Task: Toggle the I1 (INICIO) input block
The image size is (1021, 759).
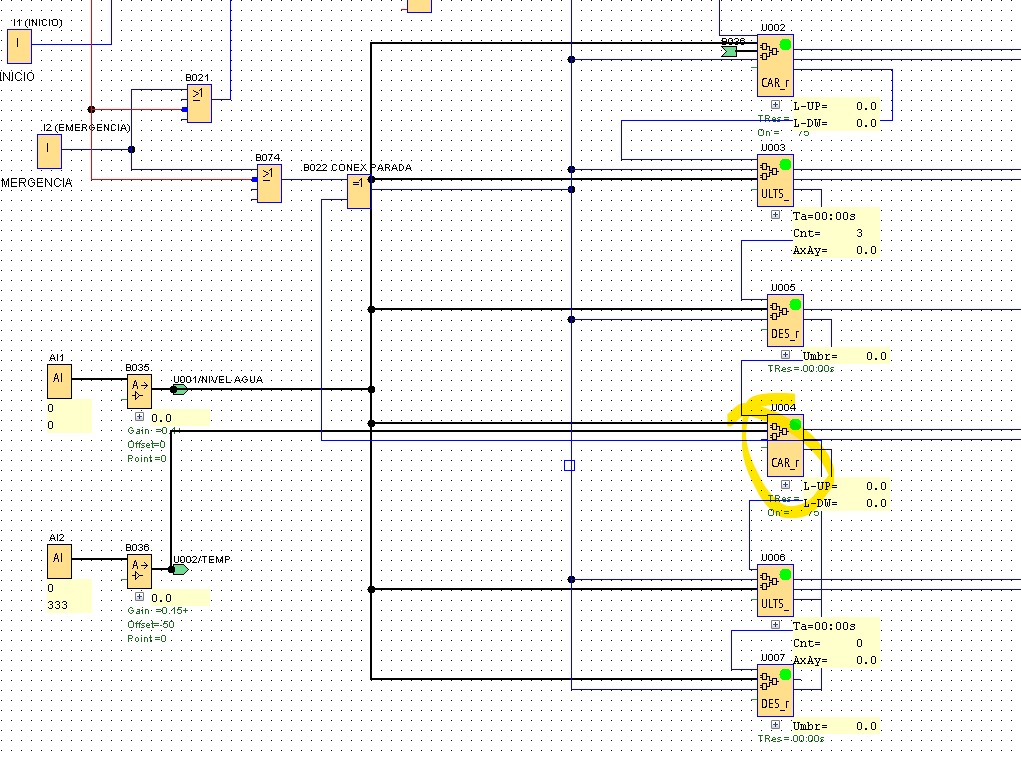Action: click(x=19, y=46)
